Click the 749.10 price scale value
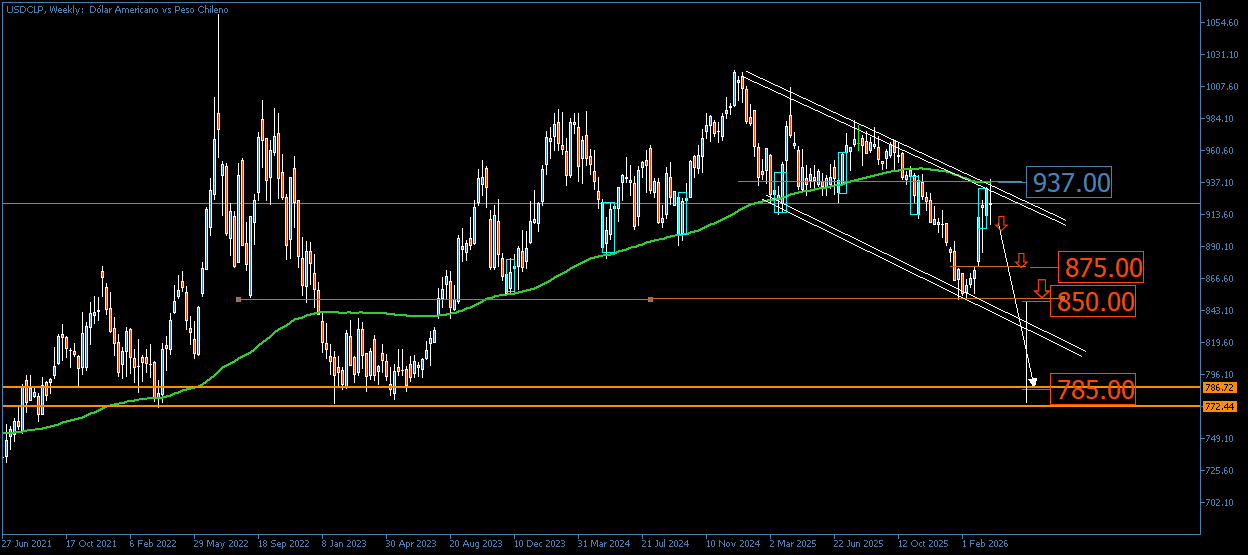The width and height of the screenshot is (1248, 555). [1222, 438]
